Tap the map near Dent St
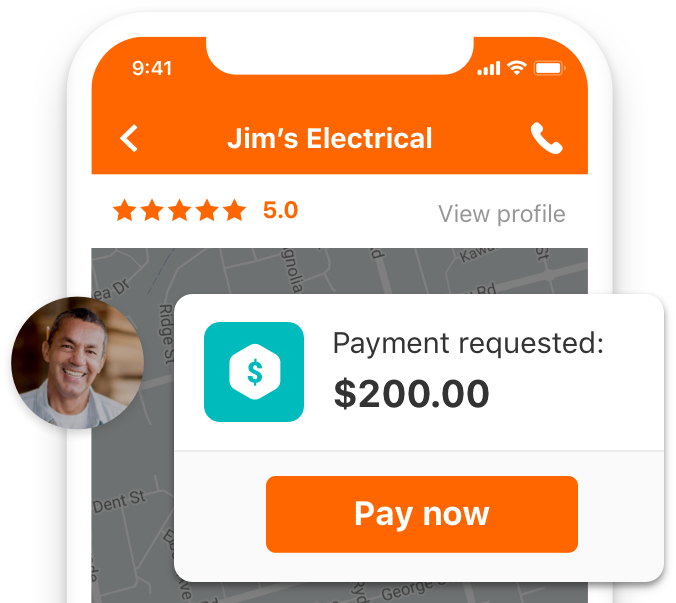 click(x=120, y=501)
